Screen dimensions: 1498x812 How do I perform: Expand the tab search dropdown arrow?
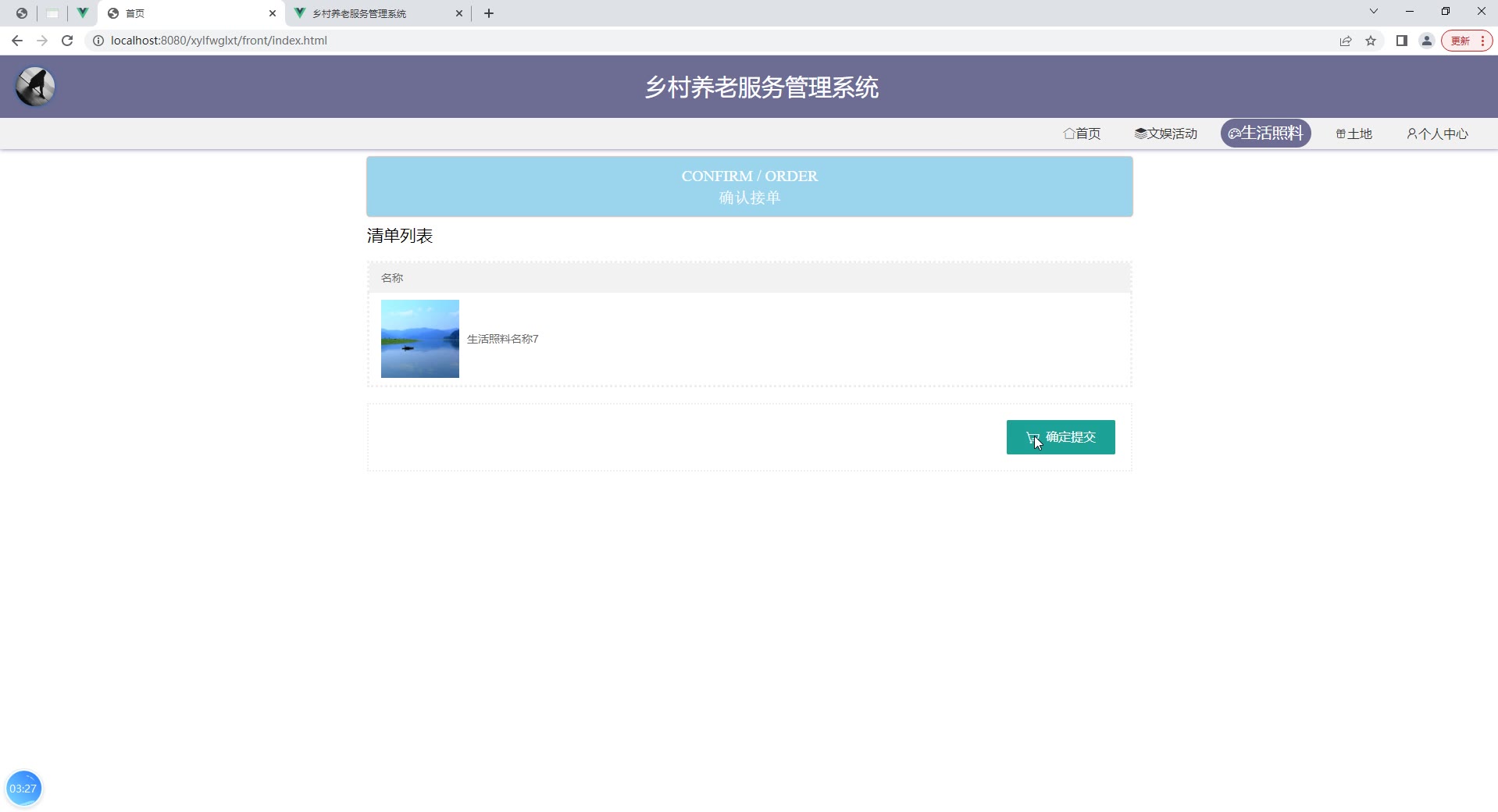click(x=1374, y=12)
